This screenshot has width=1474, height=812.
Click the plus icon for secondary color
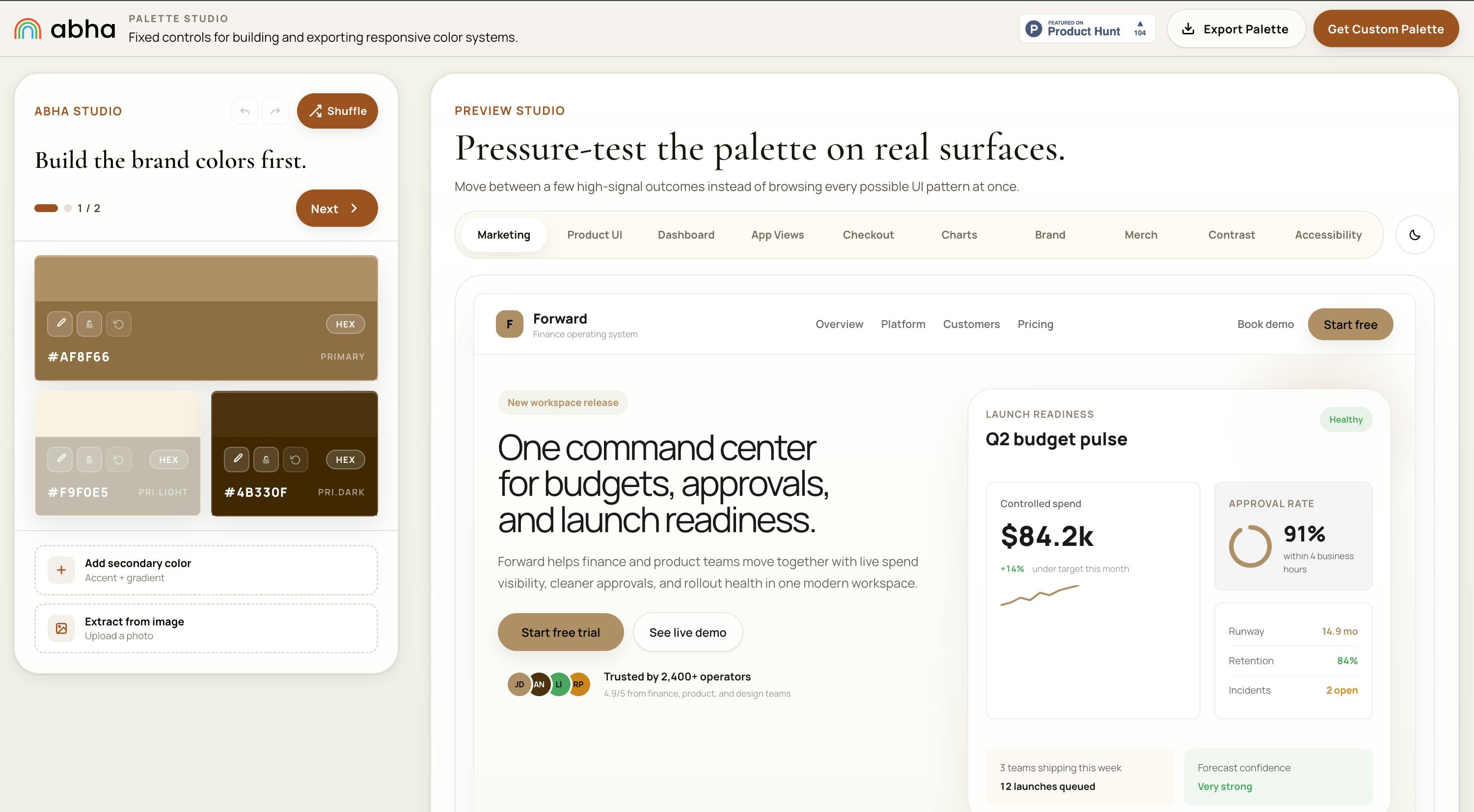61,570
